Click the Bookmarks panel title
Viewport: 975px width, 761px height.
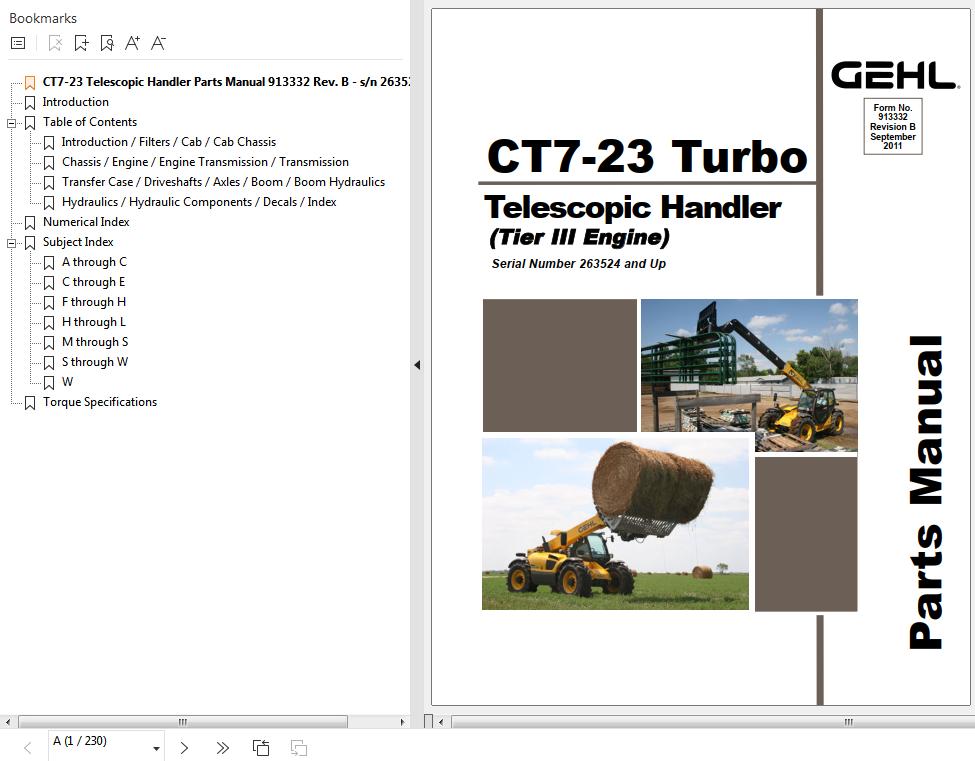[43, 18]
